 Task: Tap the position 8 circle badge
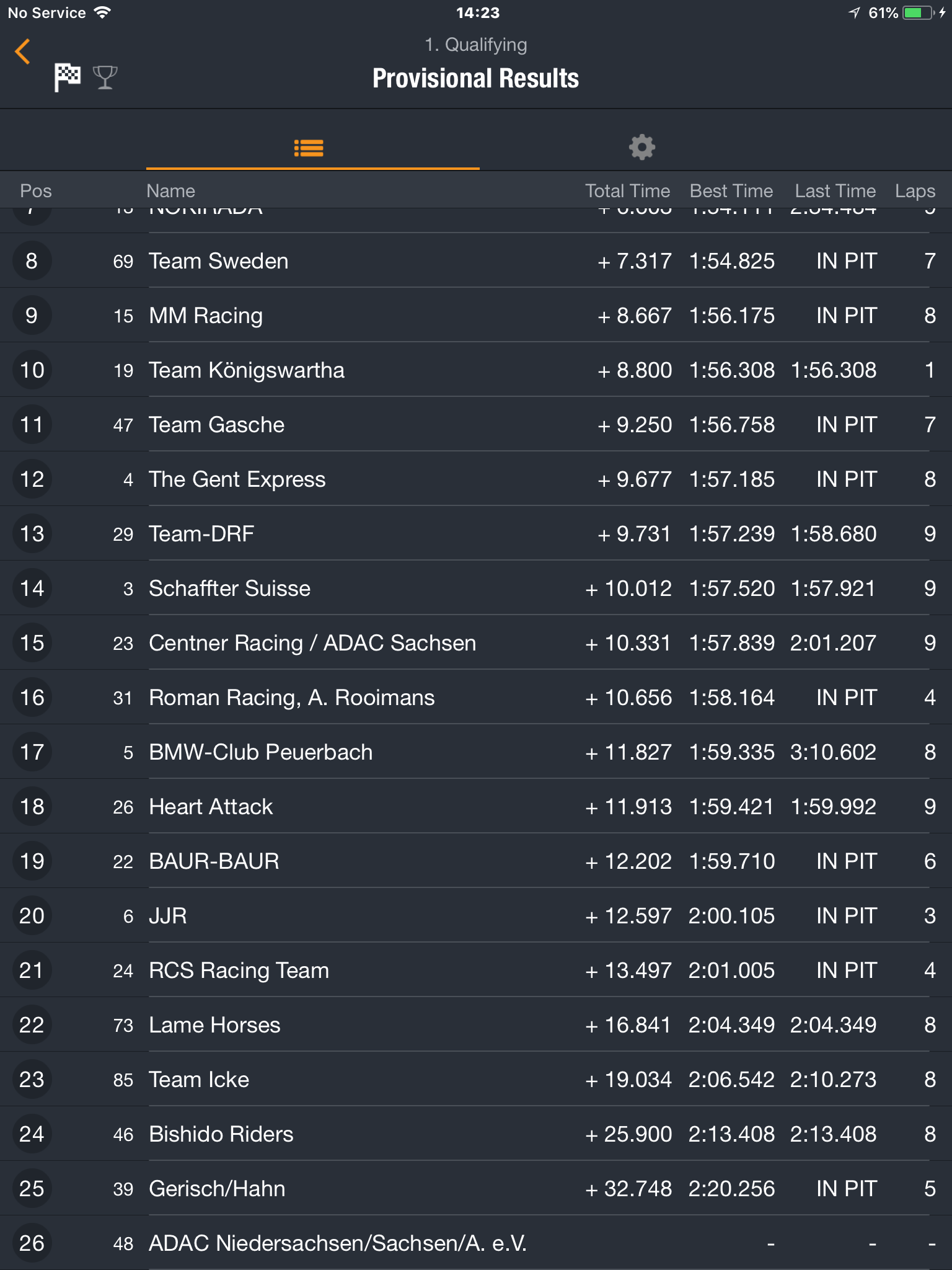(32, 261)
